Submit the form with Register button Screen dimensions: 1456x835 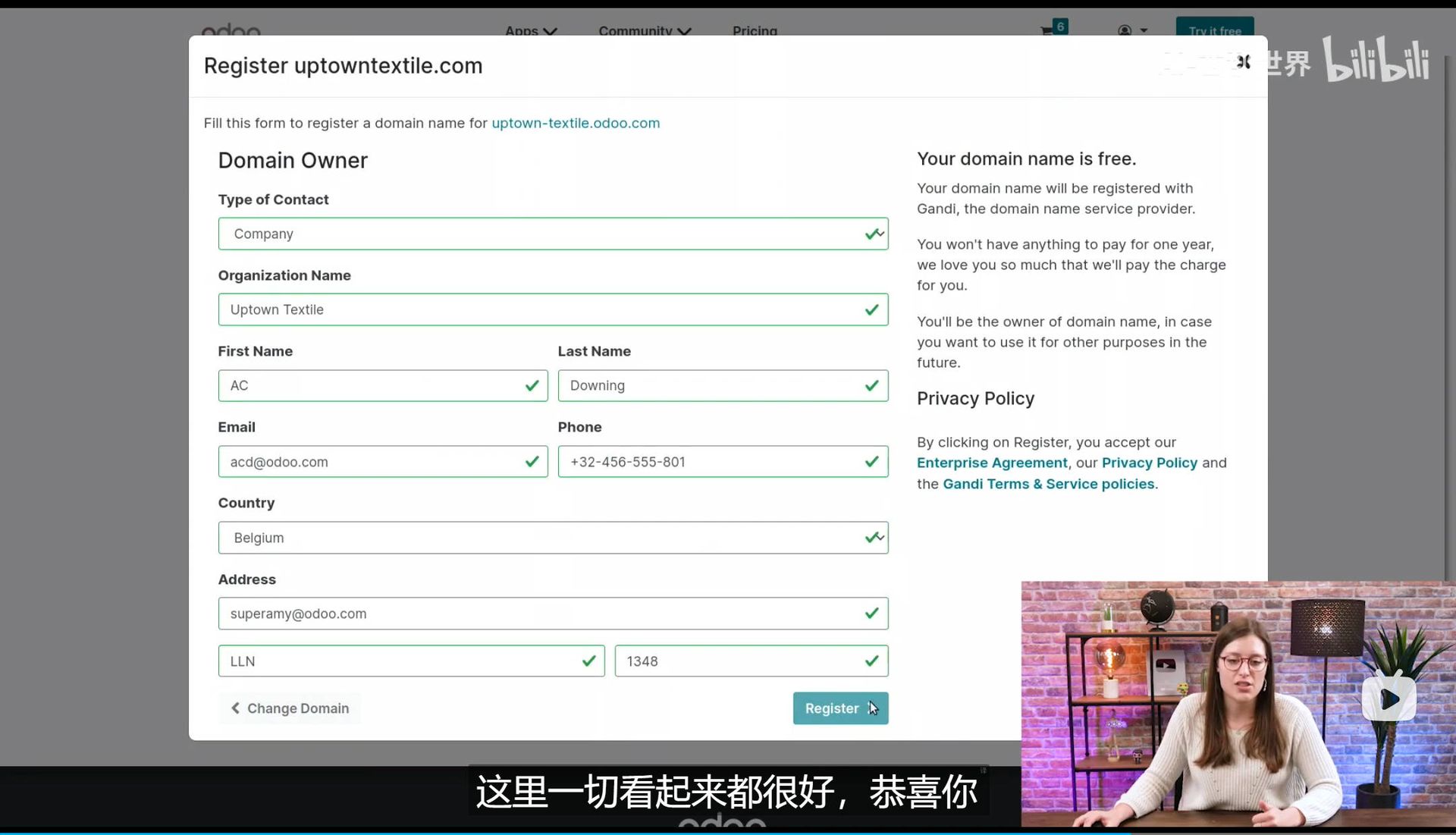point(840,708)
